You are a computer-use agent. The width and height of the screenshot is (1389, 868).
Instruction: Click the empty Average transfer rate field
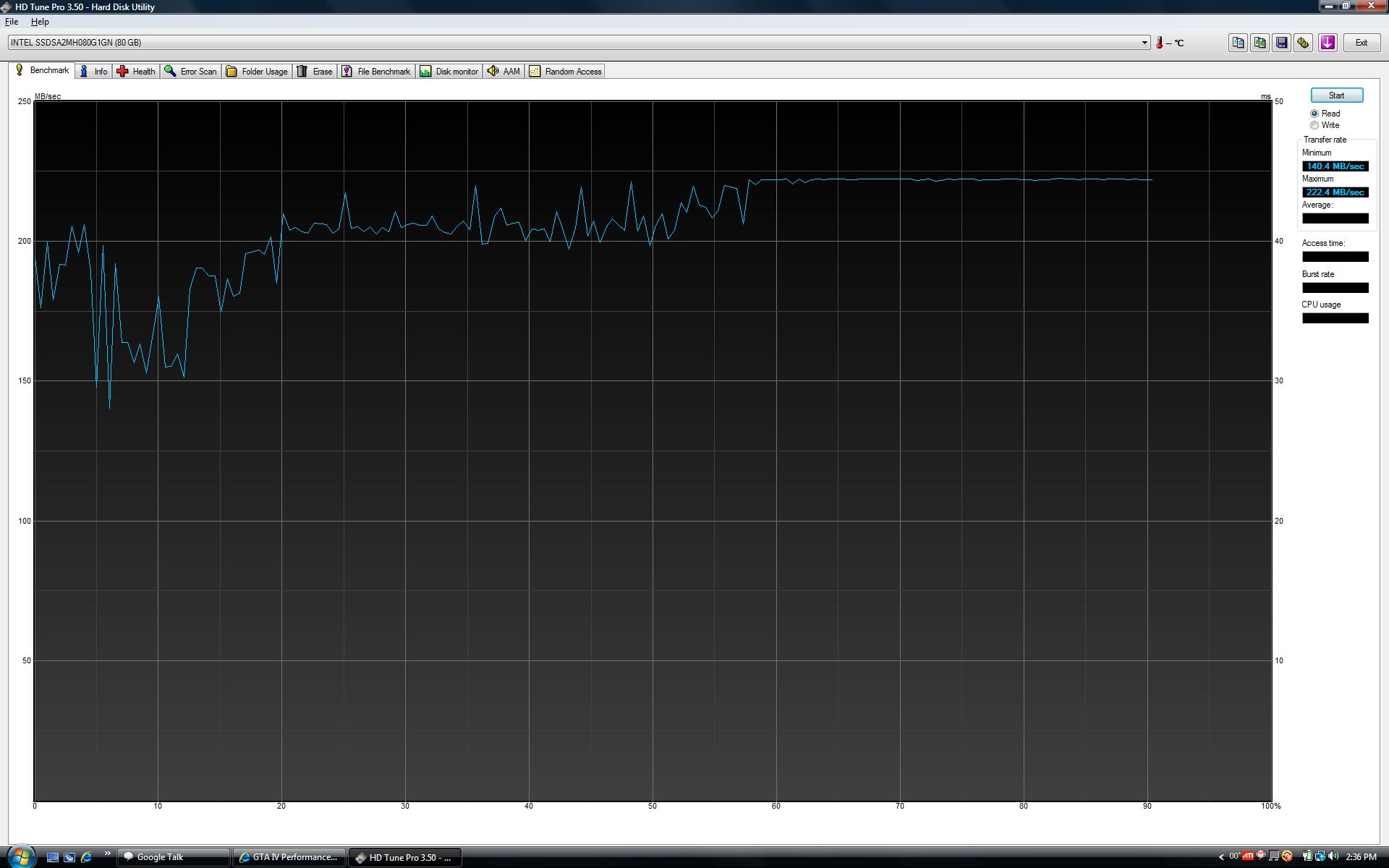point(1335,218)
